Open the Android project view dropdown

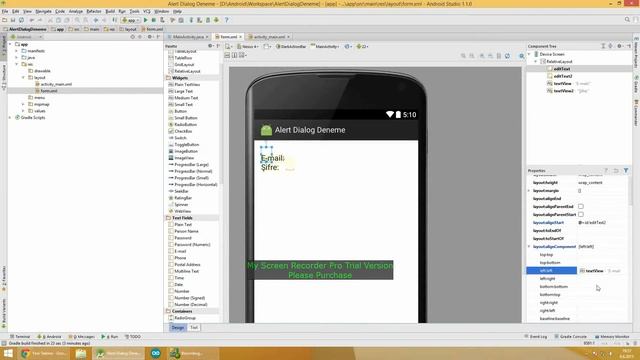pos(27,37)
